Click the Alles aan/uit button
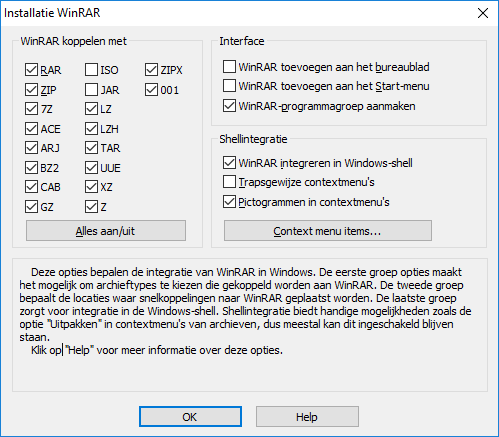Image resolution: width=499 pixels, height=437 pixels. [x=106, y=230]
